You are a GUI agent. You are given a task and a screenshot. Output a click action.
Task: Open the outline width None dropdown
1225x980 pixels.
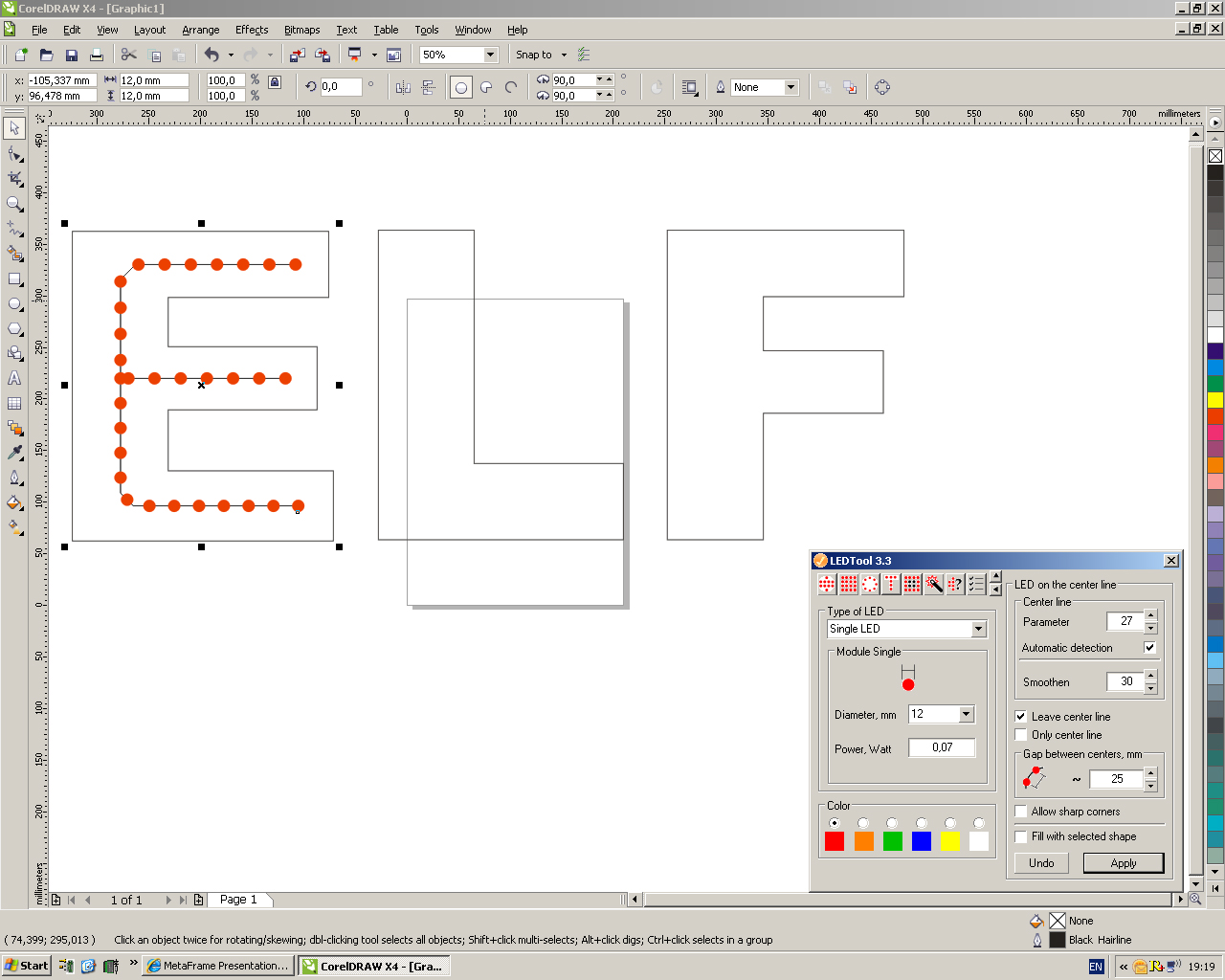click(x=791, y=87)
